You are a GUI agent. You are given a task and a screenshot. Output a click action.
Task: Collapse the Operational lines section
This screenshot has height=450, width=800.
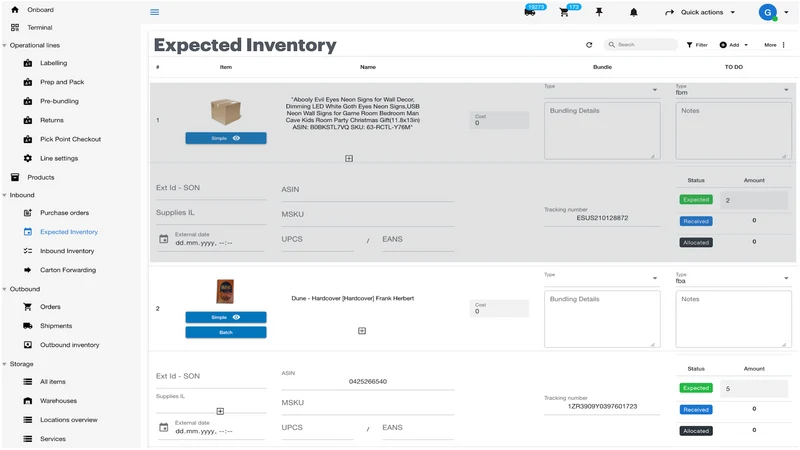tap(5, 45)
